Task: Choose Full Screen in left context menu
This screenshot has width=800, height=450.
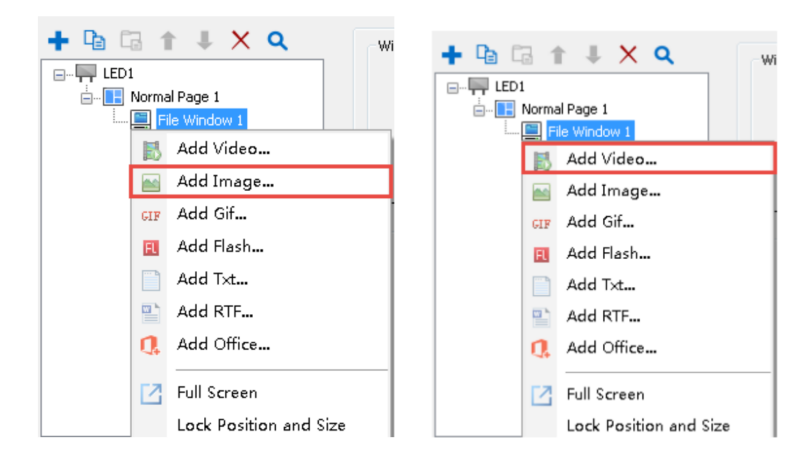Action: 261,393
